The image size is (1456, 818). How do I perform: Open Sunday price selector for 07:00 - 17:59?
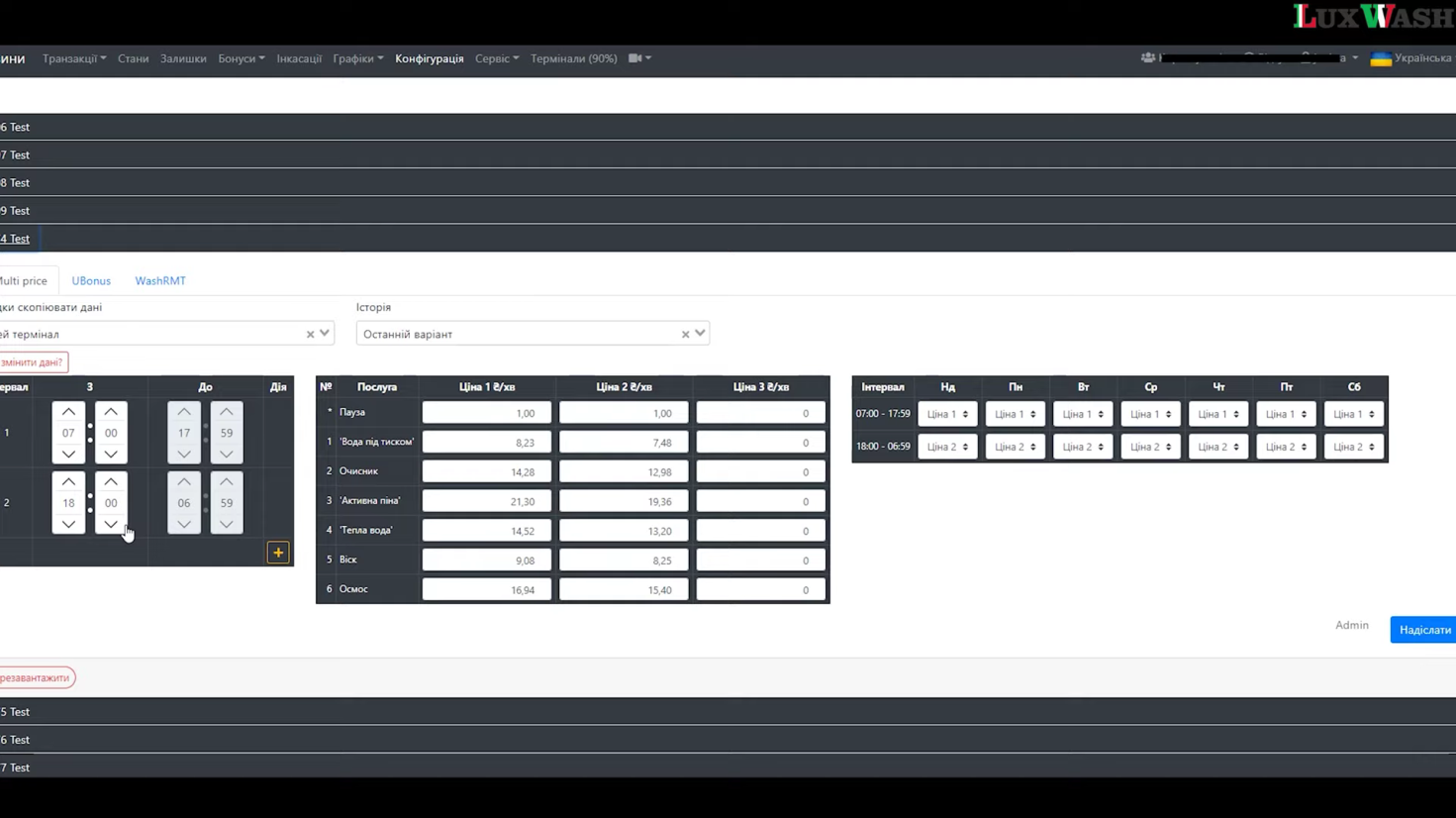click(947, 414)
